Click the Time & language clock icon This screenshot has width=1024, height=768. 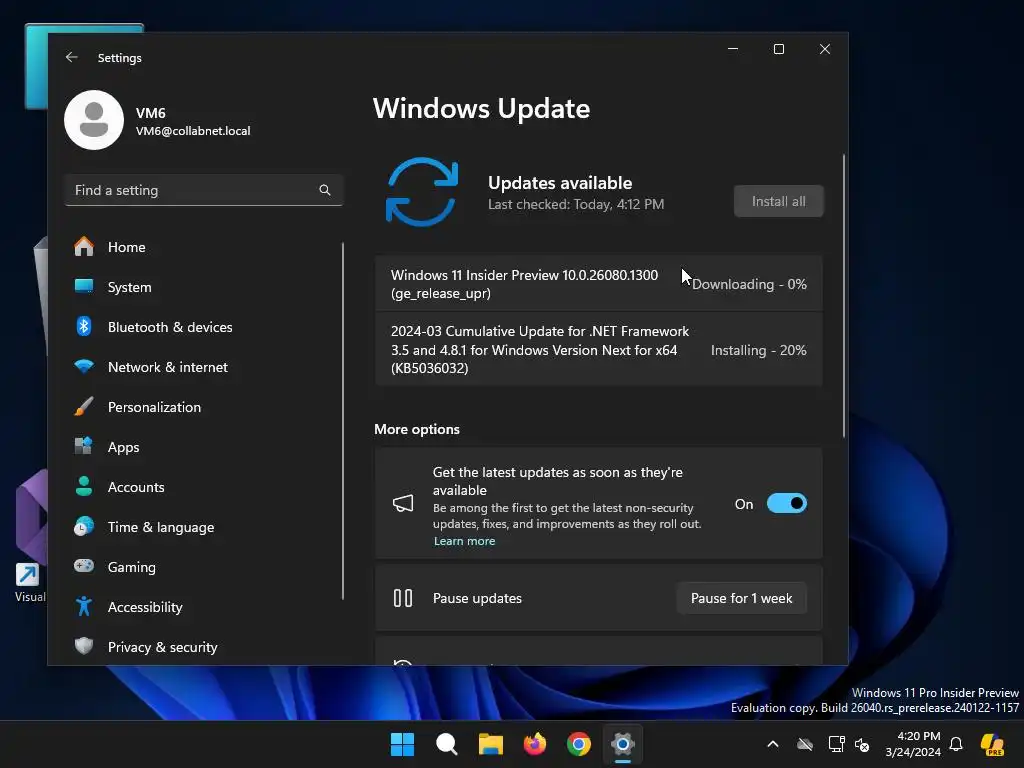click(84, 526)
